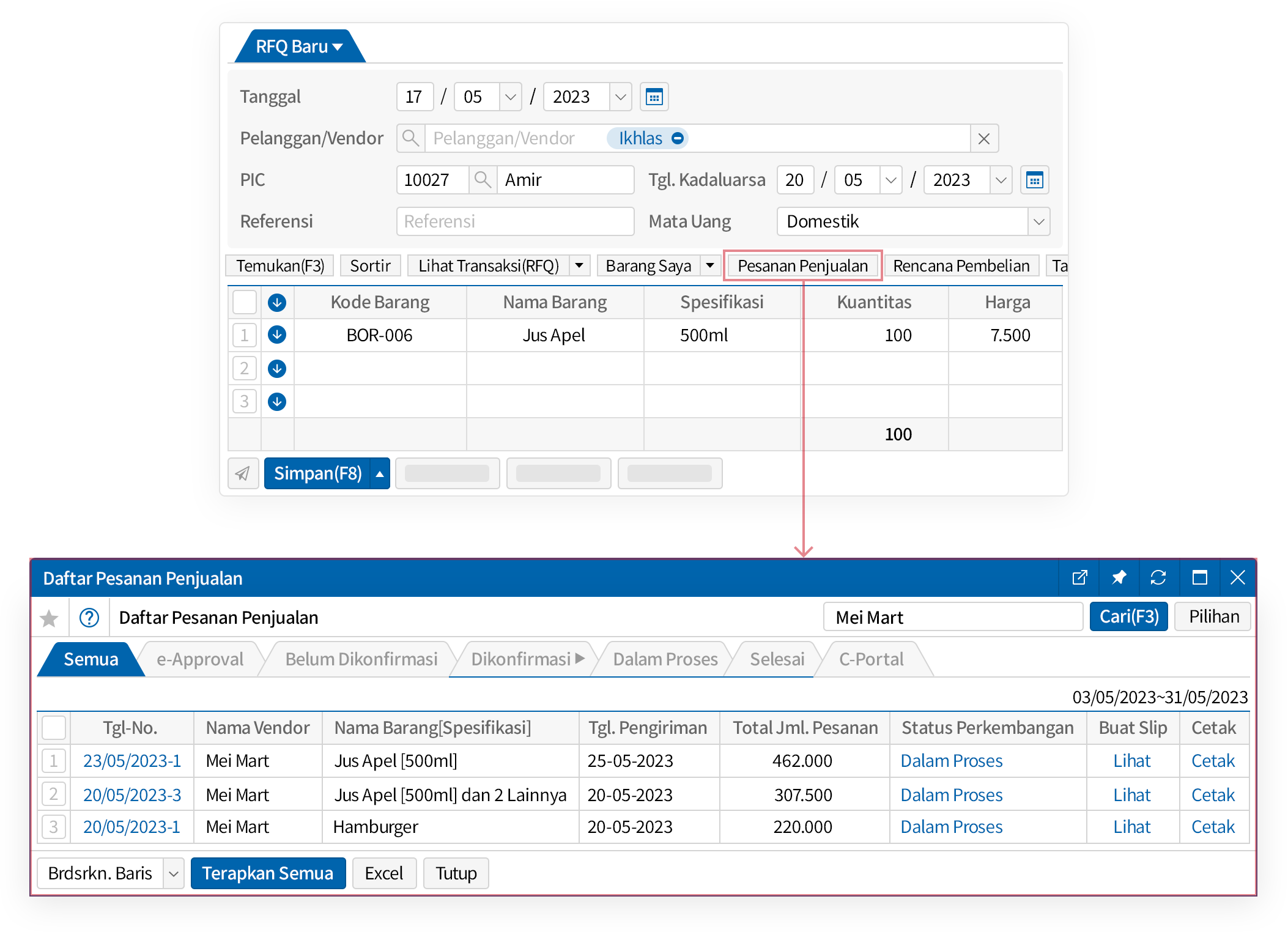Click the Pelanggan/Vendor search magnifier icon

click(x=411, y=138)
